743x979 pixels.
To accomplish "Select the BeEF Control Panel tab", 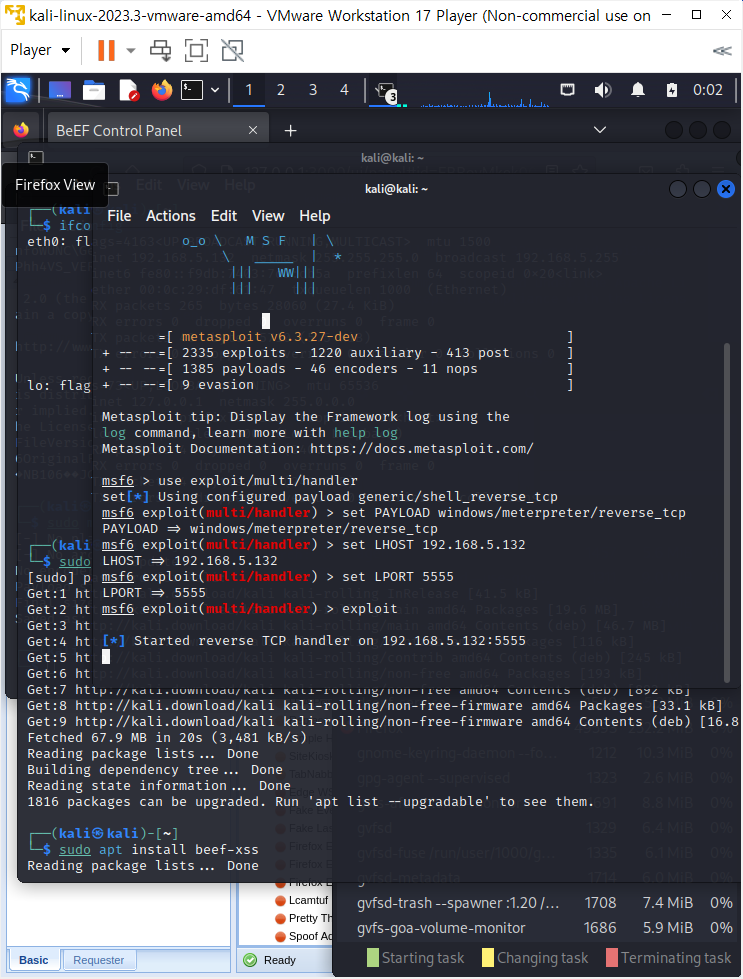I will (x=156, y=130).
